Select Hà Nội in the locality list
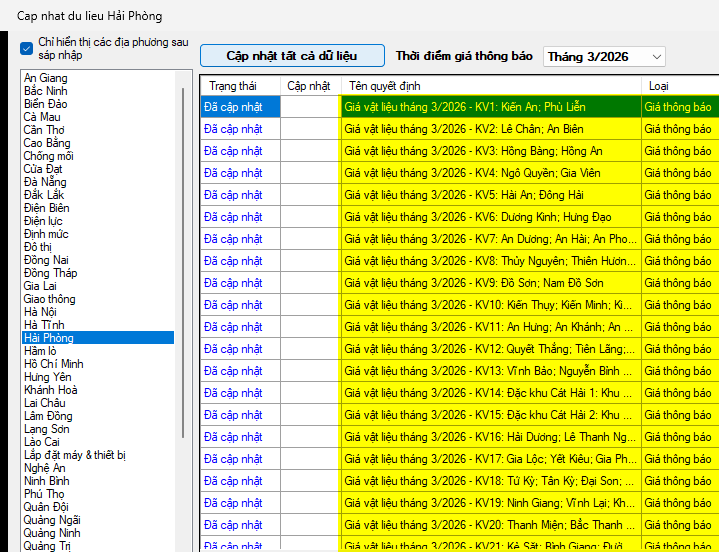719x552 pixels. (41, 312)
